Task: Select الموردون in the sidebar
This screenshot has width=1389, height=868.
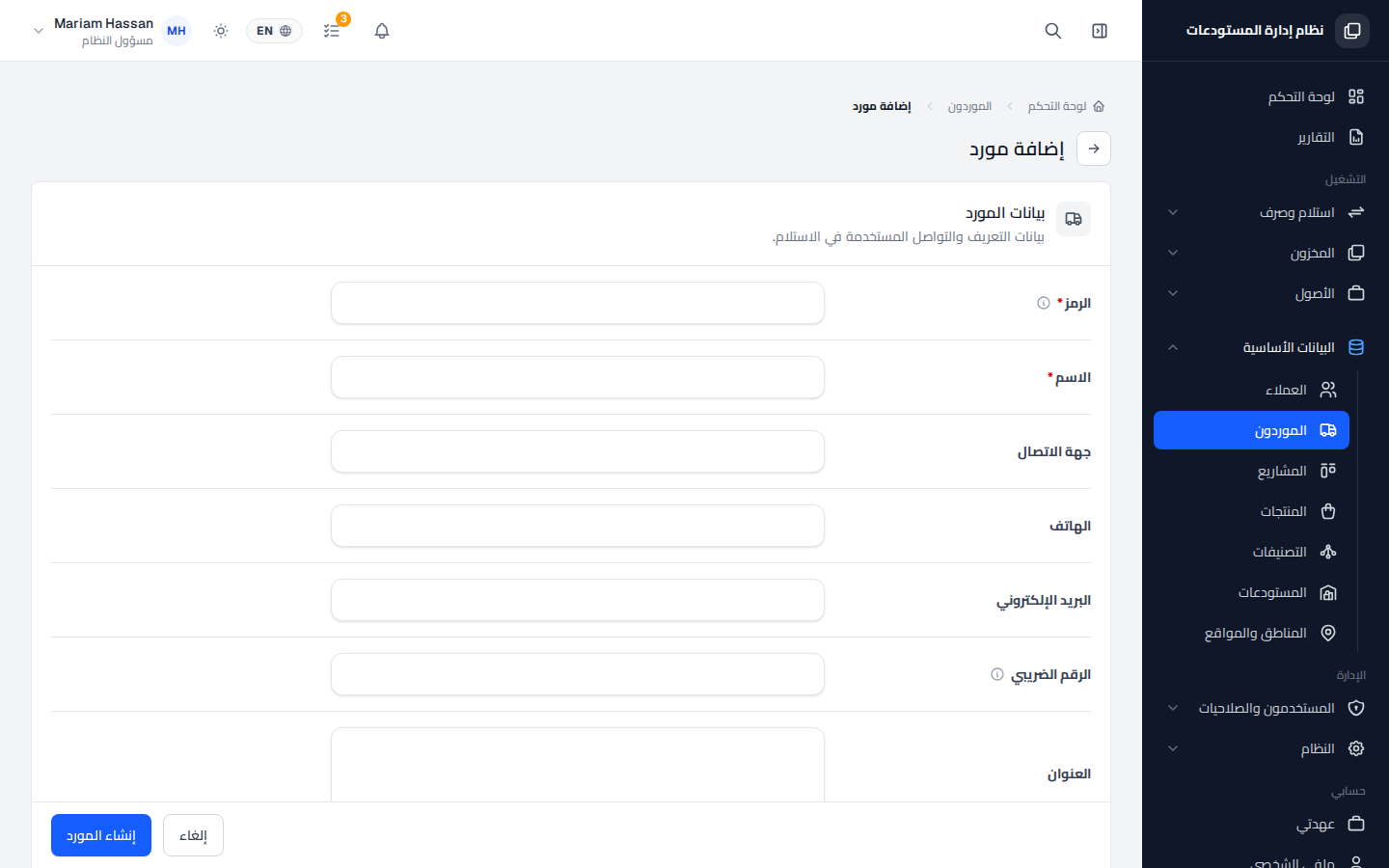Action: [1251, 430]
